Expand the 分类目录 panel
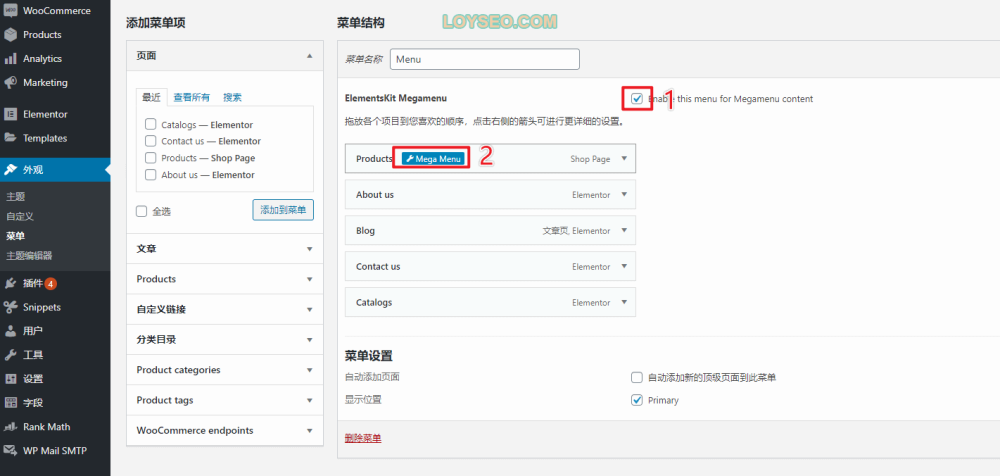Screen dimensions: 1000x476 309,340
